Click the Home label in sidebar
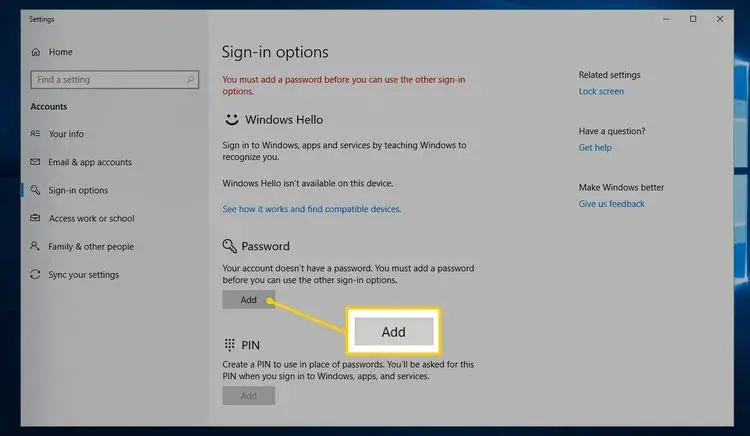Screen dimensions: 750x436 pyautogui.click(x=60, y=52)
